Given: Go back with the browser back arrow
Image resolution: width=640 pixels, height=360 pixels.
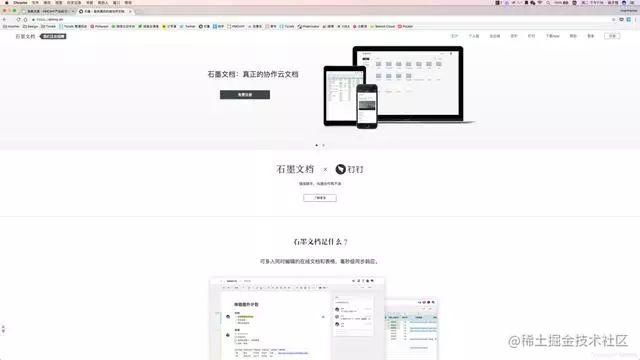Looking at the screenshot, I should [x=4, y=19].
